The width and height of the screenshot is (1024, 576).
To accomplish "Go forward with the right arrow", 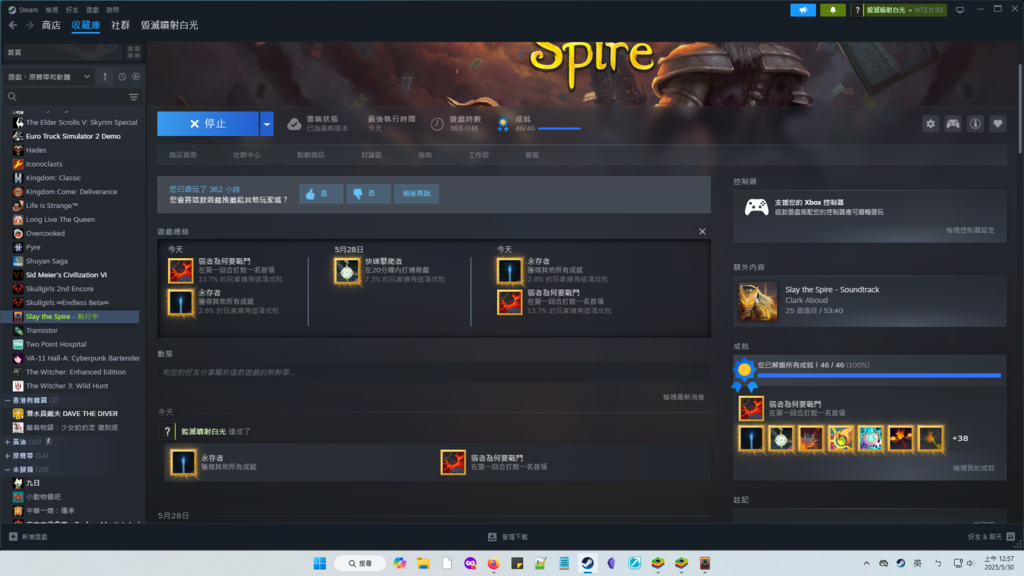I will tap(29, 25).
